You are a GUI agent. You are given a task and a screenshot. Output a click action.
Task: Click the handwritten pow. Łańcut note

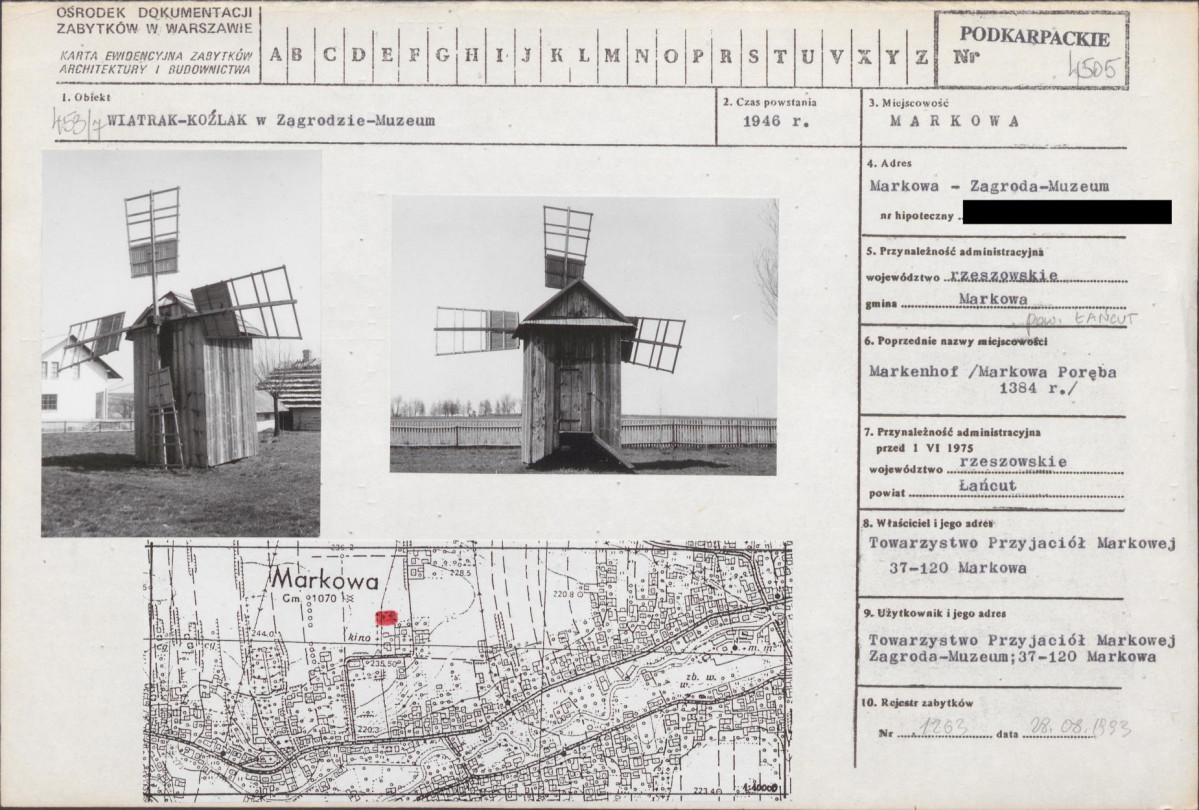[x=1080, y=319]
